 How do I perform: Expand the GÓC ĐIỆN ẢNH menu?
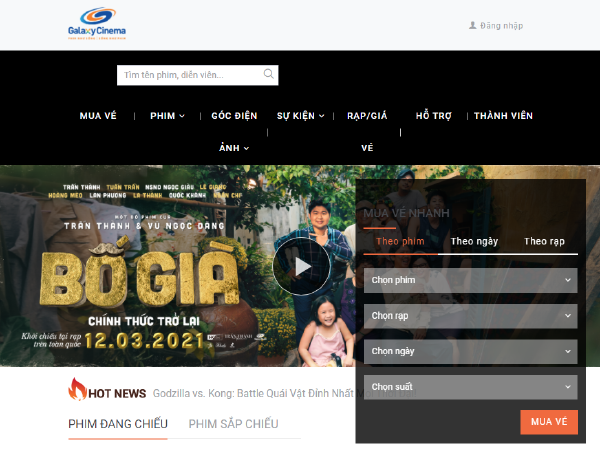[234, 132]
